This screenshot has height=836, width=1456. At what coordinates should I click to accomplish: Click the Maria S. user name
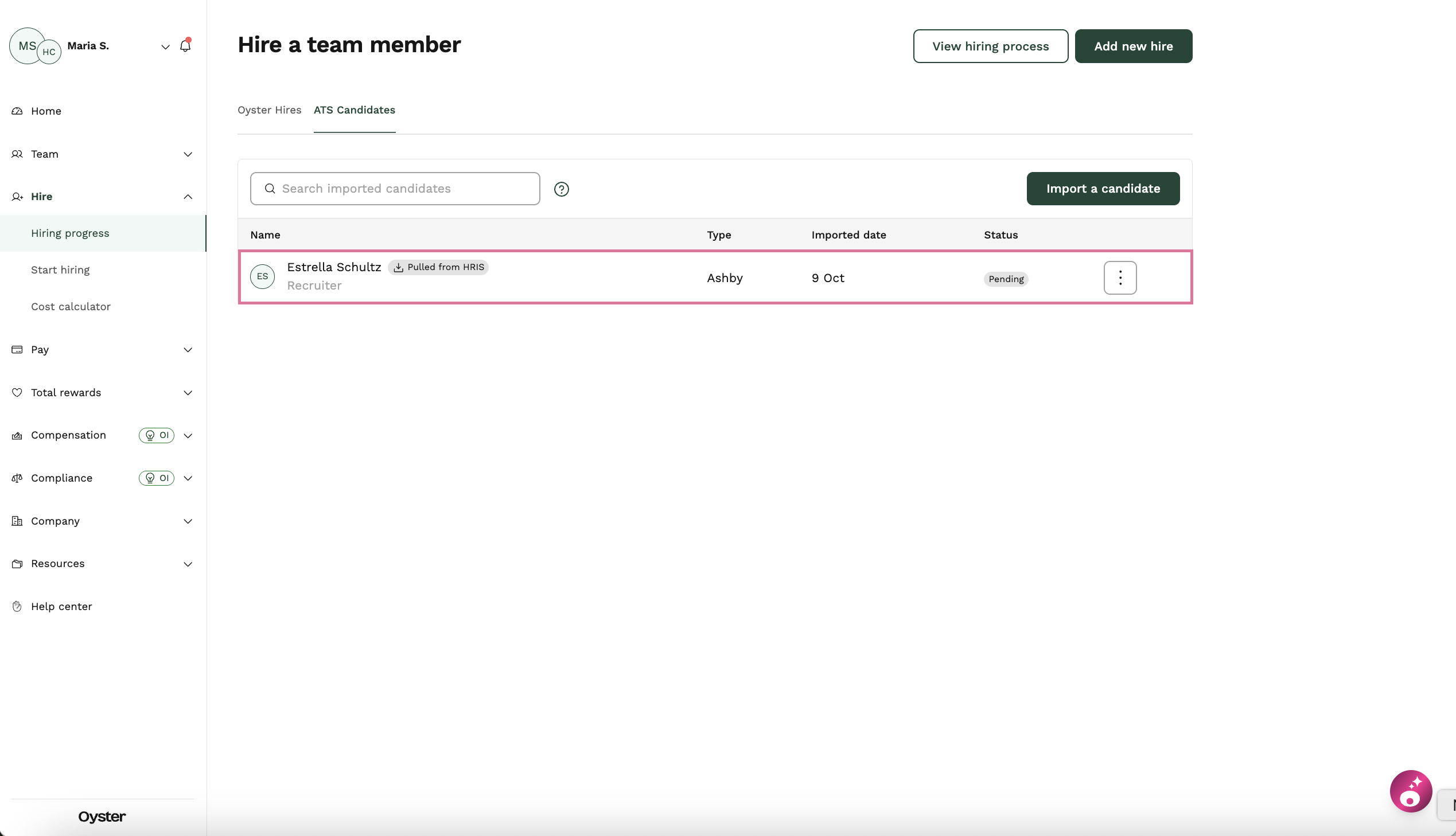tap(88, 45)
